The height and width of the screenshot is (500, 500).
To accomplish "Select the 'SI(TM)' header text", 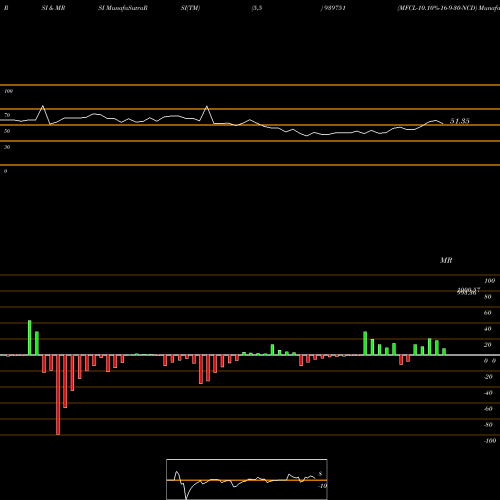I will (190, 8).
